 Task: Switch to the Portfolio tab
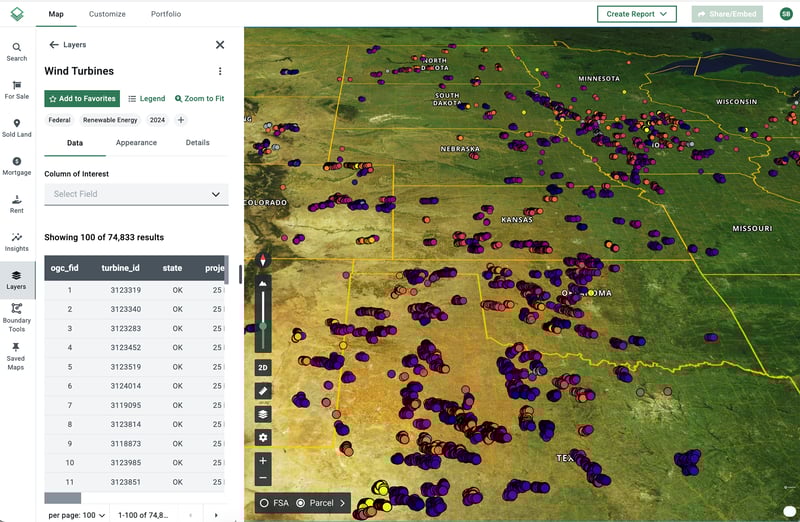(166, 14)
